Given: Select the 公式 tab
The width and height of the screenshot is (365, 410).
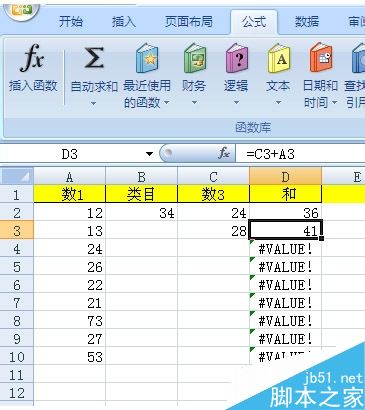Looking at the screenshot, I should 254,22.
